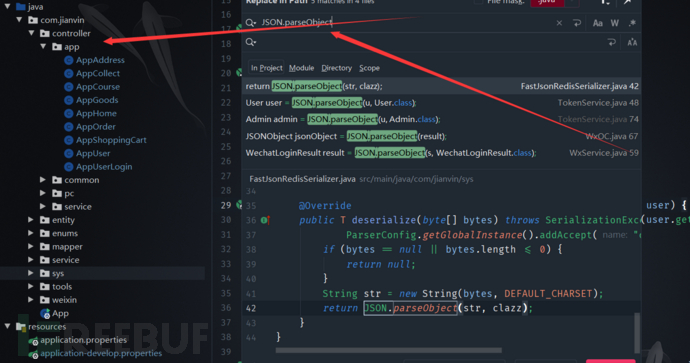
Task: Clear the JSON.parseObject search text
Action: click(559, 23)
